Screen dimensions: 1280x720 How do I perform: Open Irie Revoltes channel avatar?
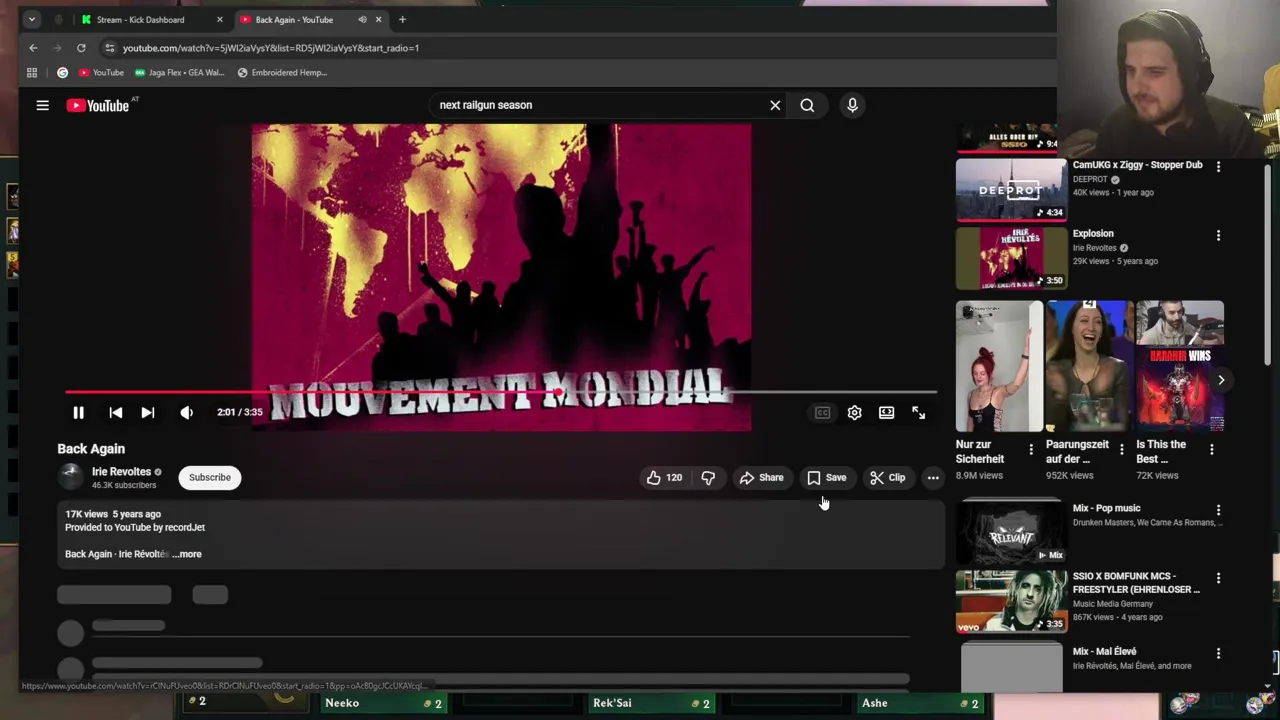point(70,477)
